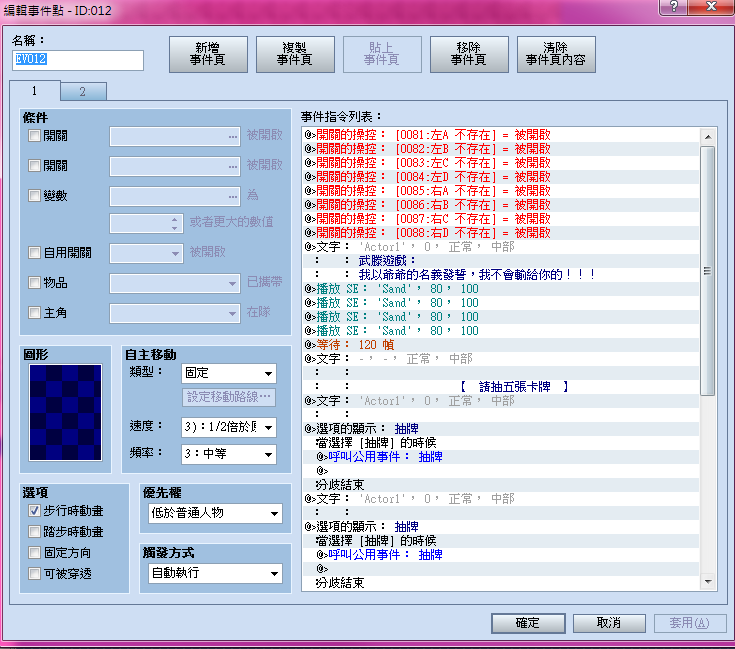Check the 踏步時動畫 option
Image resolution: width=735 pixels, height=649 pixels.
[34, 532]
